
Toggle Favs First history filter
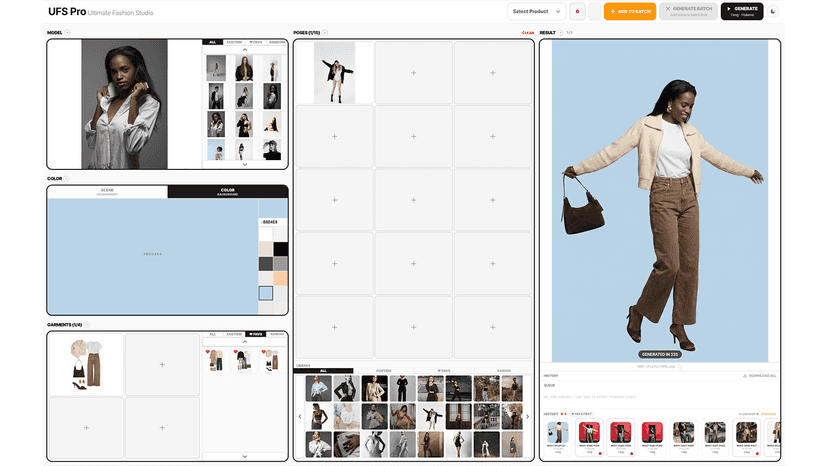click(x=581, y=414)
